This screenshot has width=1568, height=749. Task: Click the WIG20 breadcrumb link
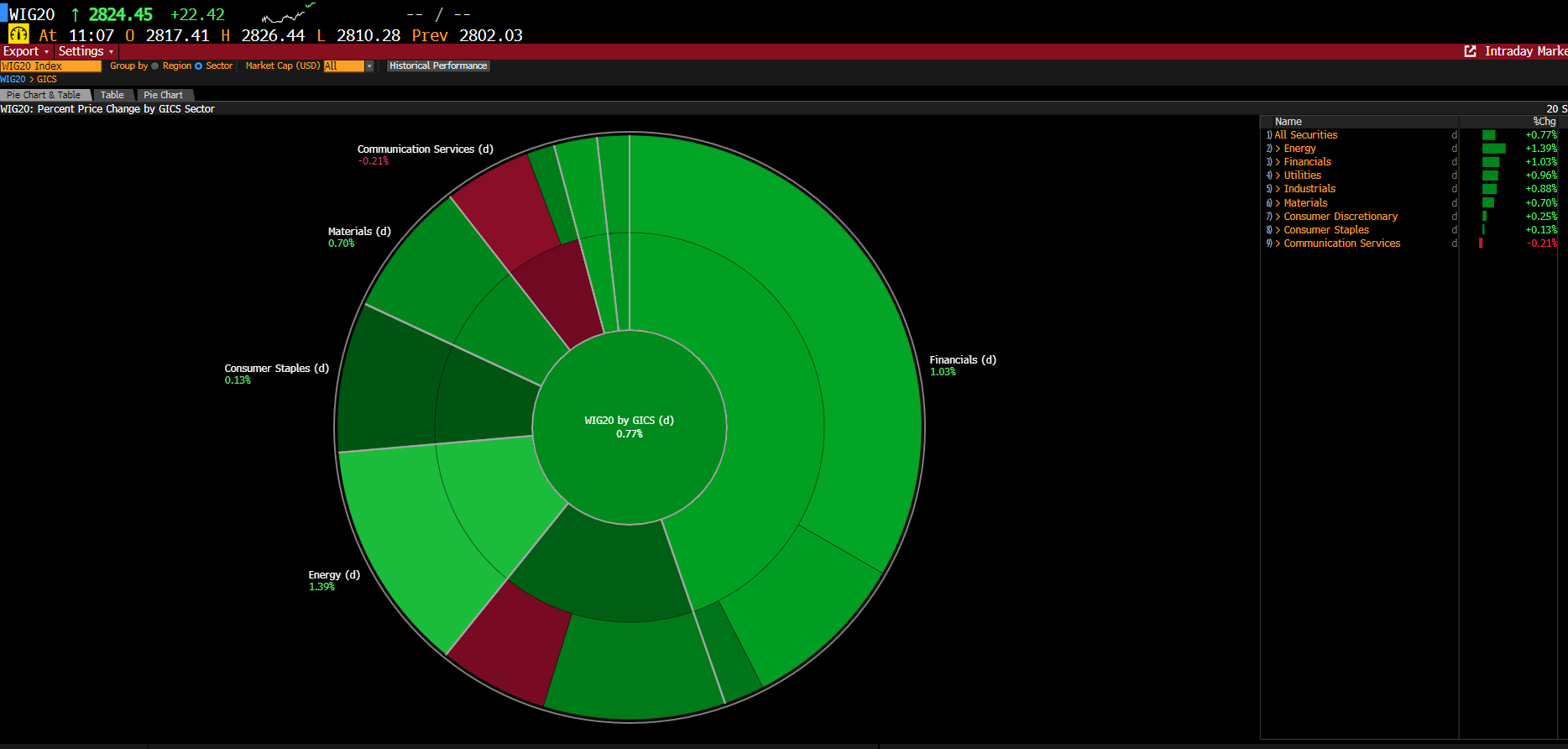pyautogui.click(x=13, y=79)
